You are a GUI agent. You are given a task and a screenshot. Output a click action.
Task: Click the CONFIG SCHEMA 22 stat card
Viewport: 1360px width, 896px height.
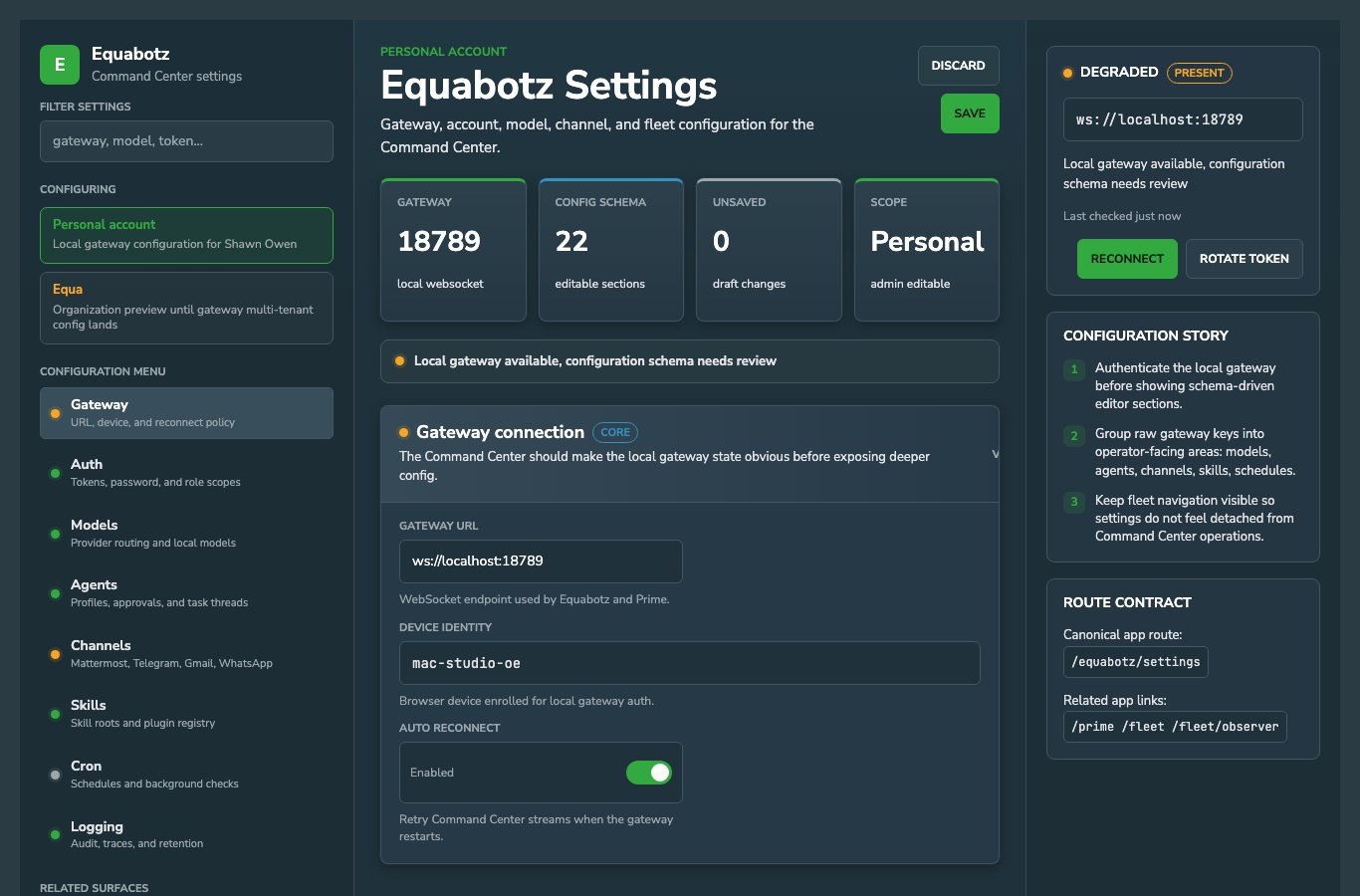click(610, 250)
